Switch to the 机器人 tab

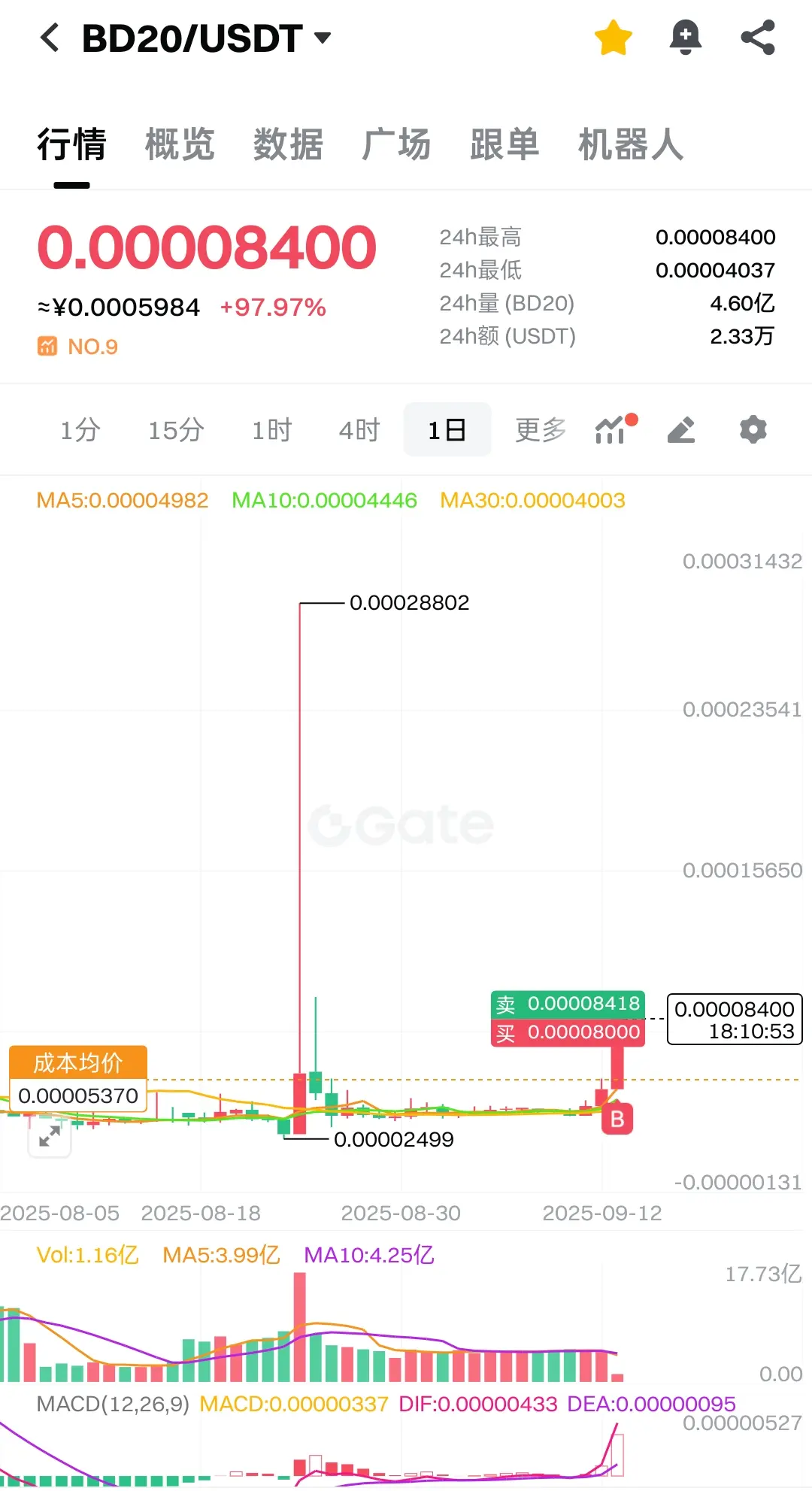631,144
